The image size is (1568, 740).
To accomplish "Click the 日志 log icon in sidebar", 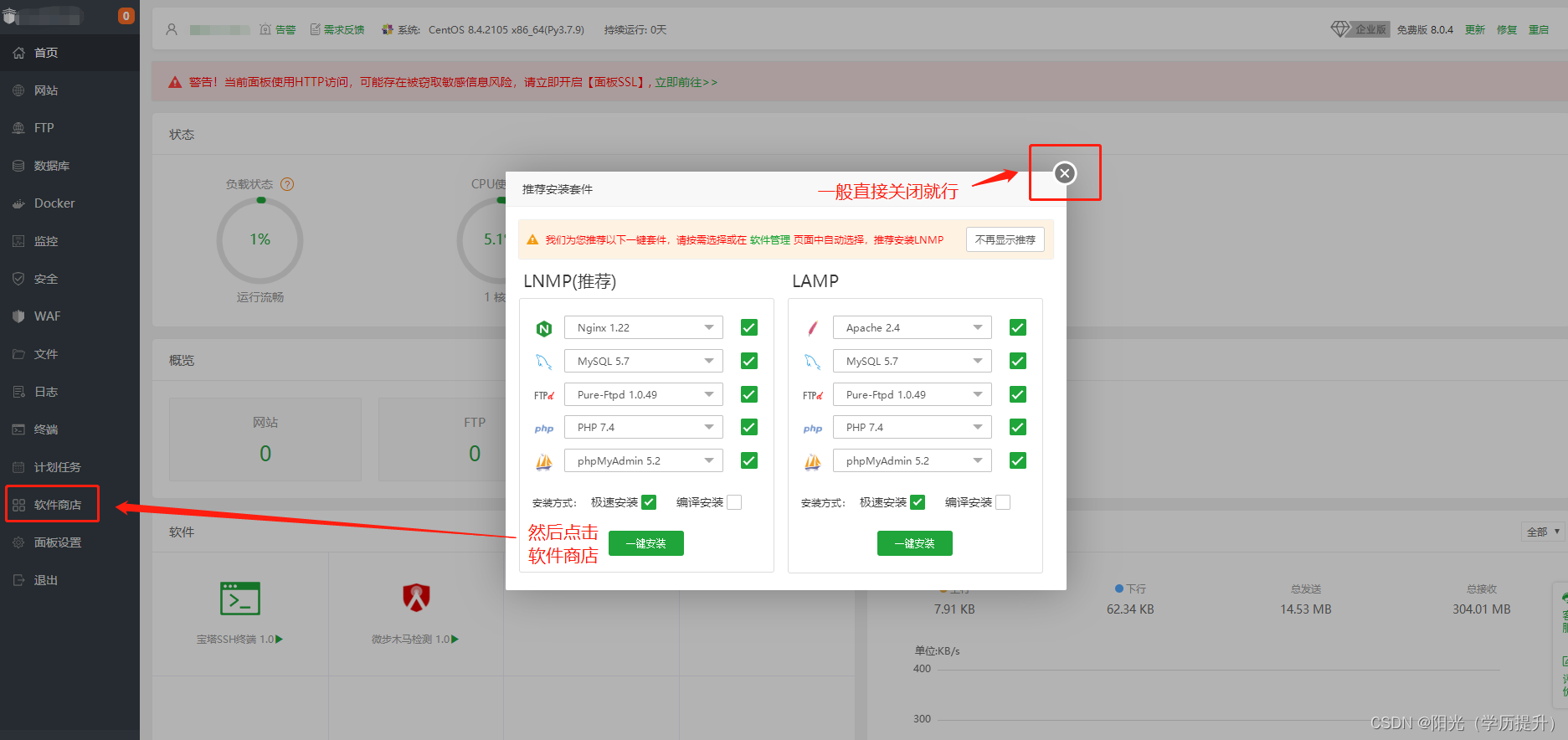I will pos(18,392).
